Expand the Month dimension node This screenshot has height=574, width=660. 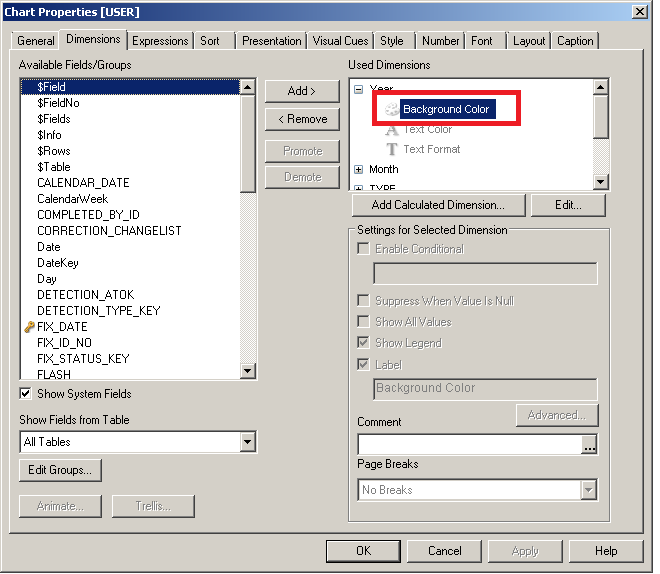[359, 170]
